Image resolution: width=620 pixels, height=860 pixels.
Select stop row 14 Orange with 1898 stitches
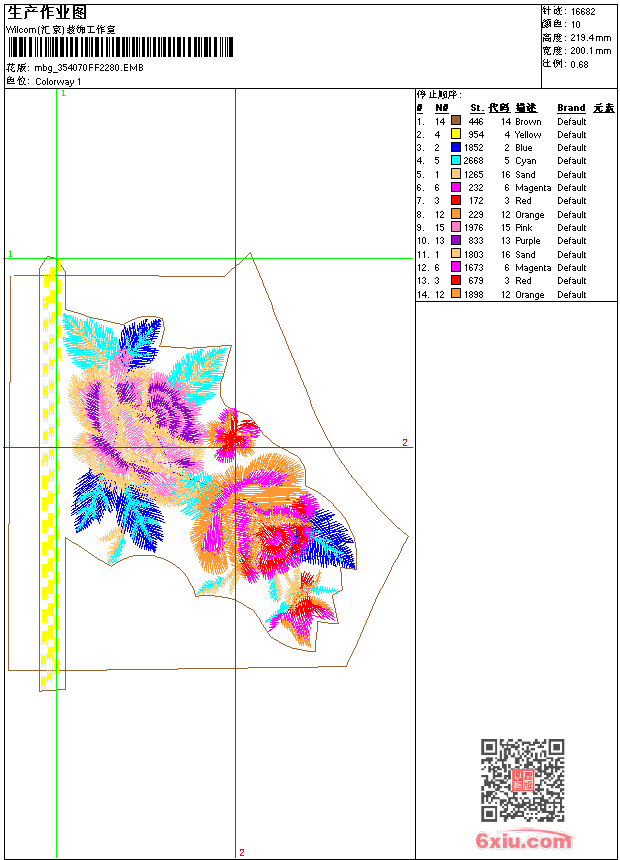point(516,294)
